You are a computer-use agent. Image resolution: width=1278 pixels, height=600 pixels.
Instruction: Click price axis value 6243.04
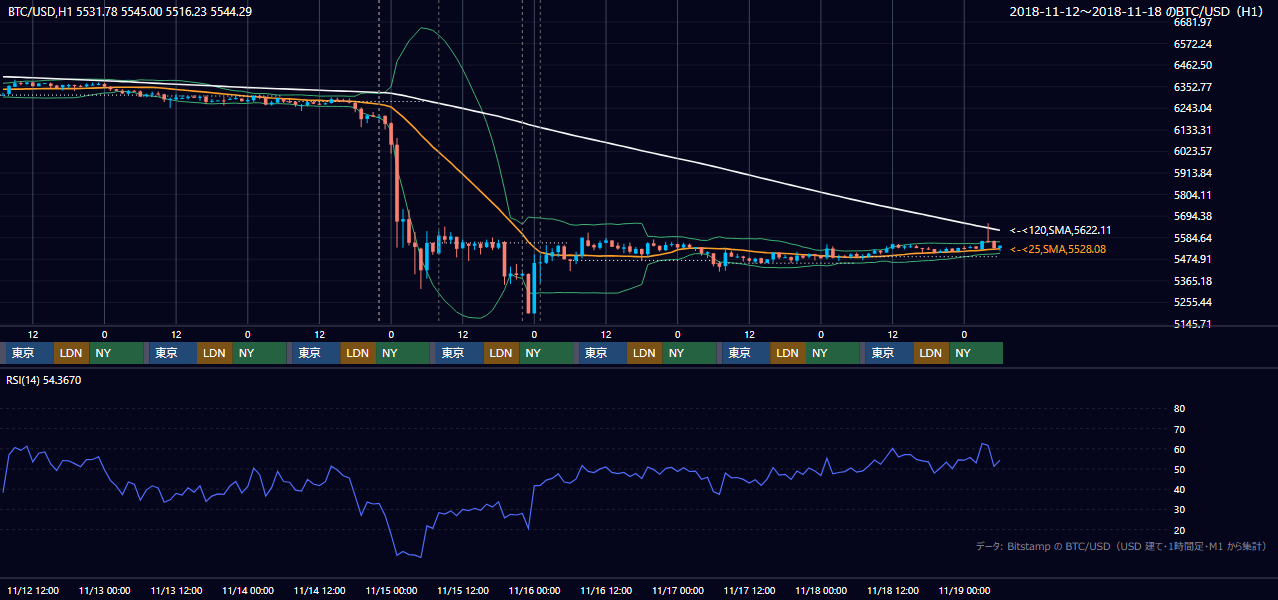tap(1193, 108)
